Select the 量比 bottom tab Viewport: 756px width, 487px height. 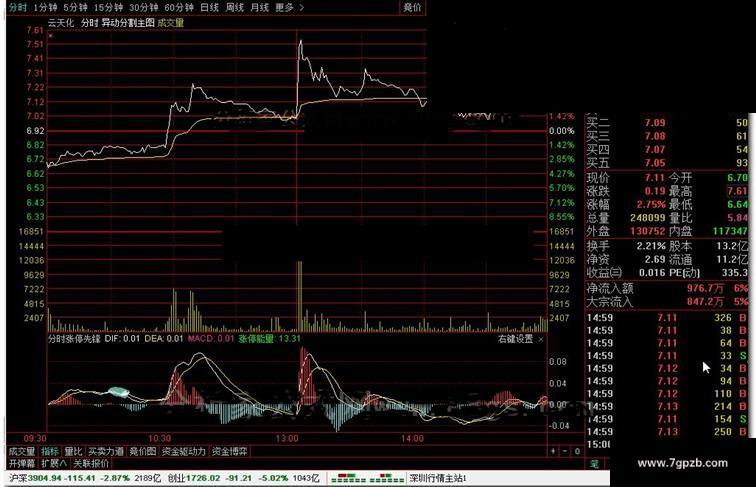click(x=73, y=451)
